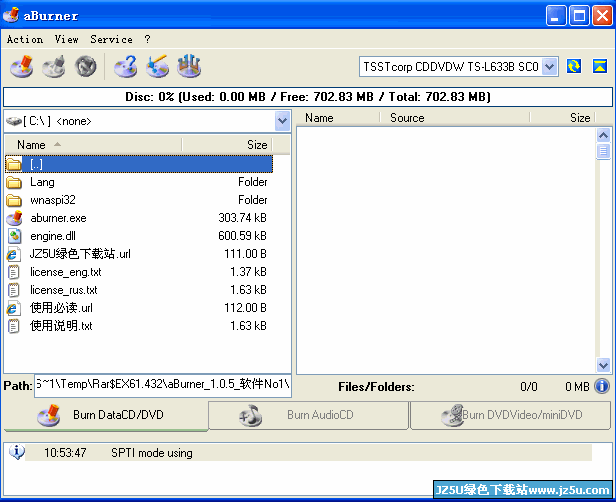Click the right panel scrollbar down arrow
The height and width of the screenshot is (502, 616).
coord(603,365)
